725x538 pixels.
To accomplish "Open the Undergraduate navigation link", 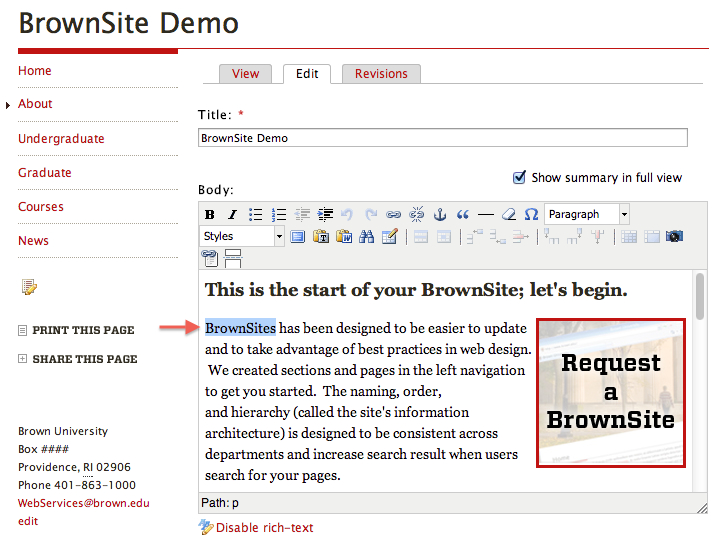I will [61, 139].
